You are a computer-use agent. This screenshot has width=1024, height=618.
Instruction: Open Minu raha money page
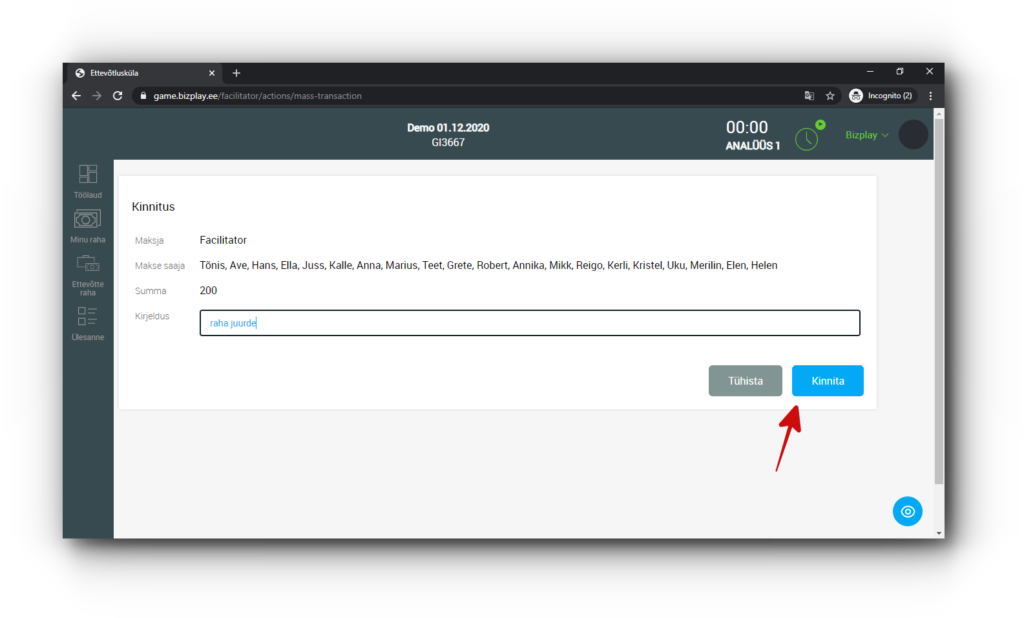tap(88, 224)
